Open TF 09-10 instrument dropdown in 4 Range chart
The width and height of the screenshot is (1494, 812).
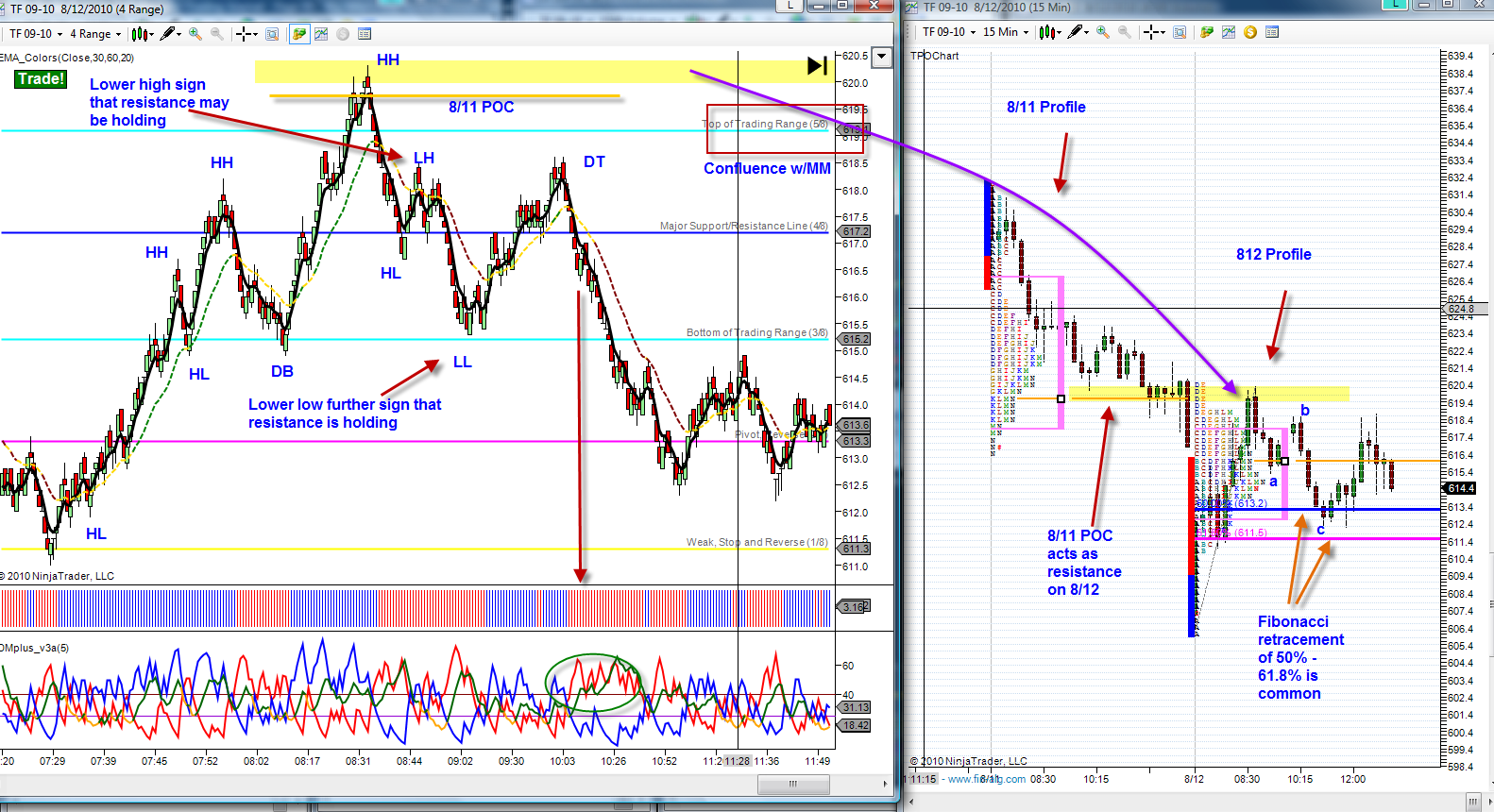(x=36, y=34)
